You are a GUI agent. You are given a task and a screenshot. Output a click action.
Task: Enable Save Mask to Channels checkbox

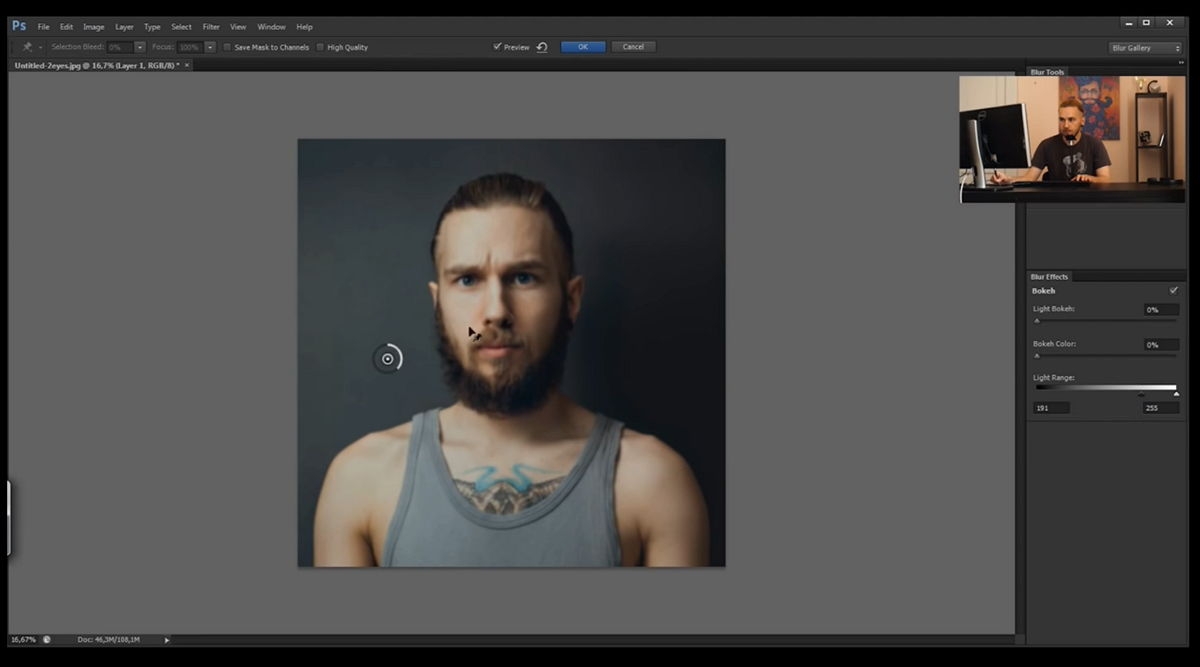coord(228,47)
